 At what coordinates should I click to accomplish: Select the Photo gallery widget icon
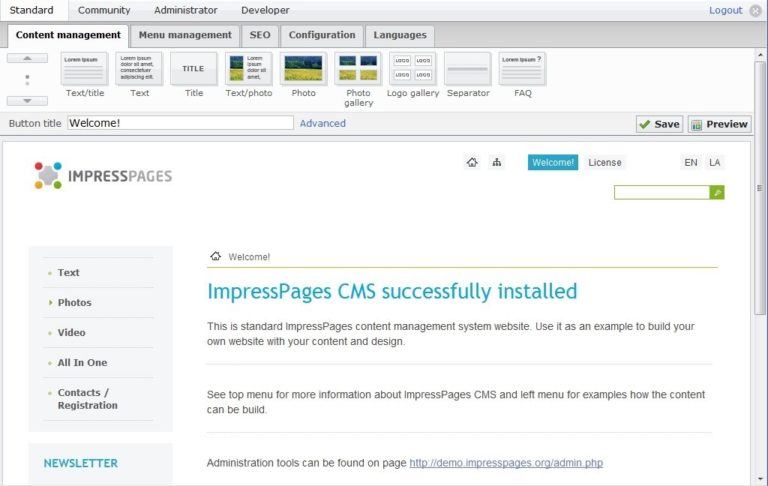coord(358,69)
